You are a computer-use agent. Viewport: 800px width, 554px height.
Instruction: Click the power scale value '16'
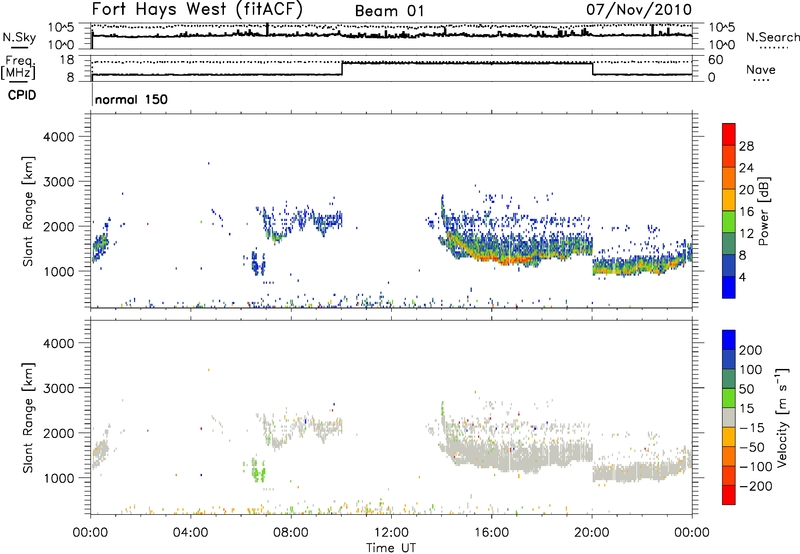746,212
